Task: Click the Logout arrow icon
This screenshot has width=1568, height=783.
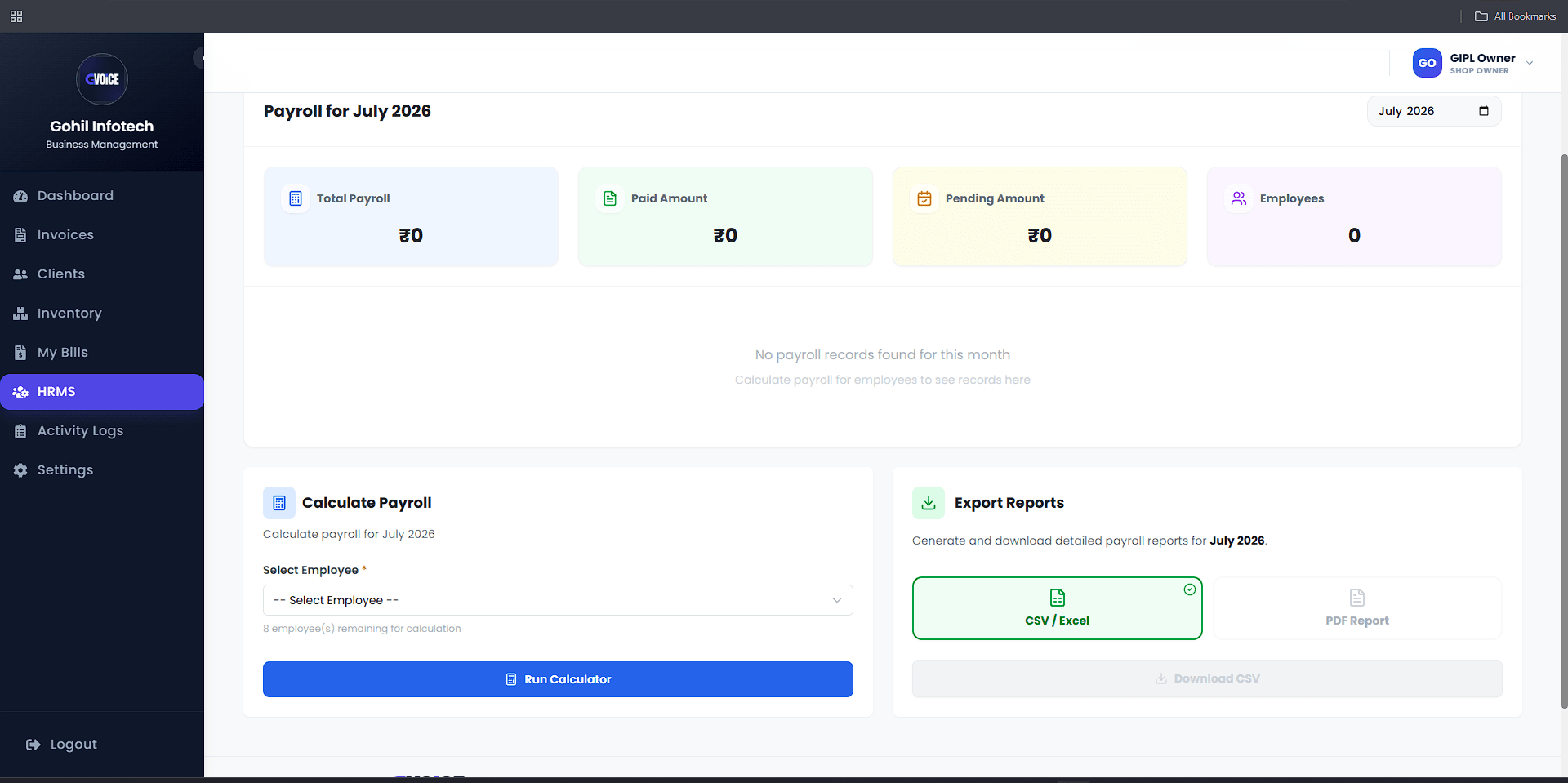Action: (33, 745)
